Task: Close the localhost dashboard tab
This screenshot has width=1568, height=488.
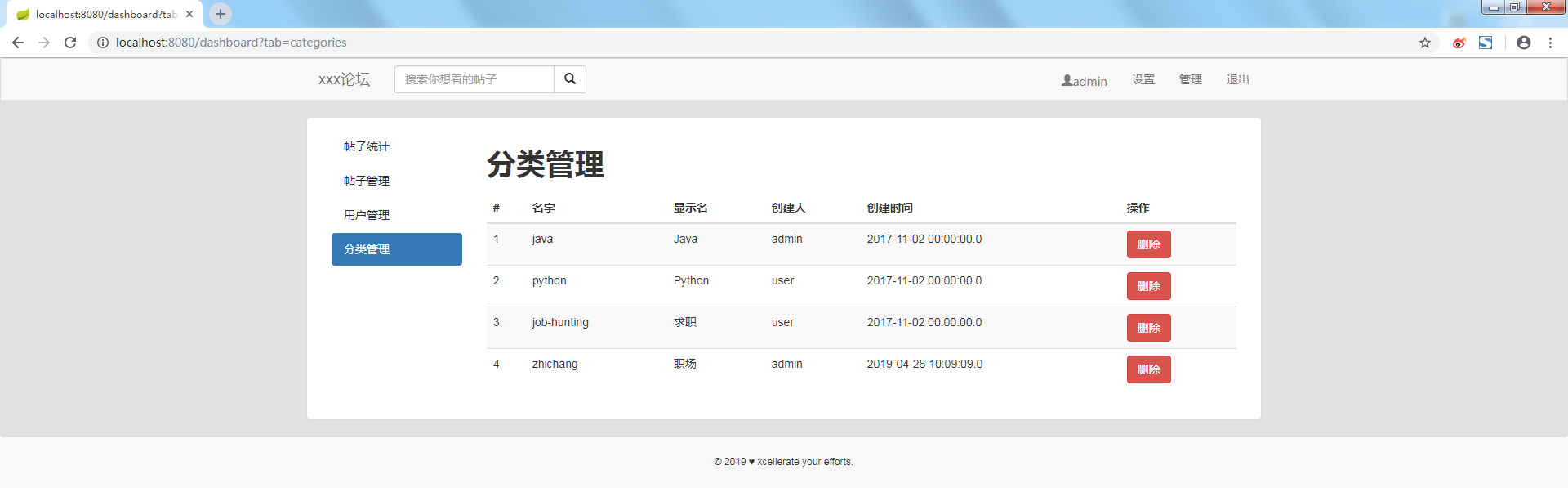Action: click(189, 14)
